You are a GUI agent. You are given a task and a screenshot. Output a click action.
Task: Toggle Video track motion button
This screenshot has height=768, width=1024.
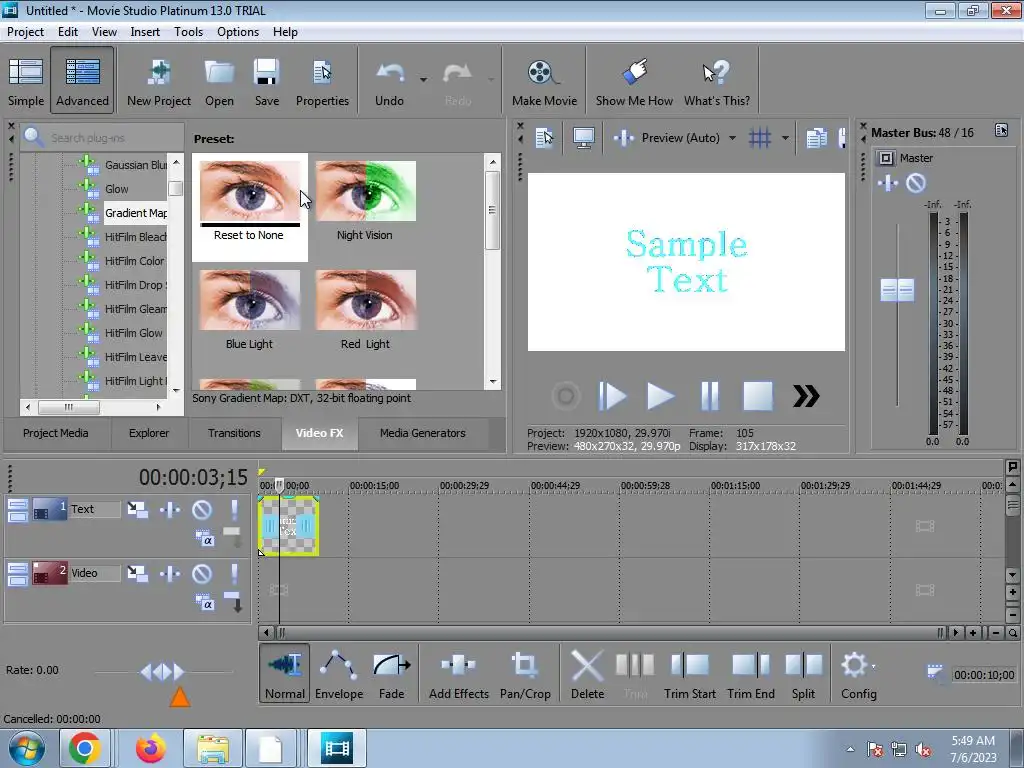137,573
